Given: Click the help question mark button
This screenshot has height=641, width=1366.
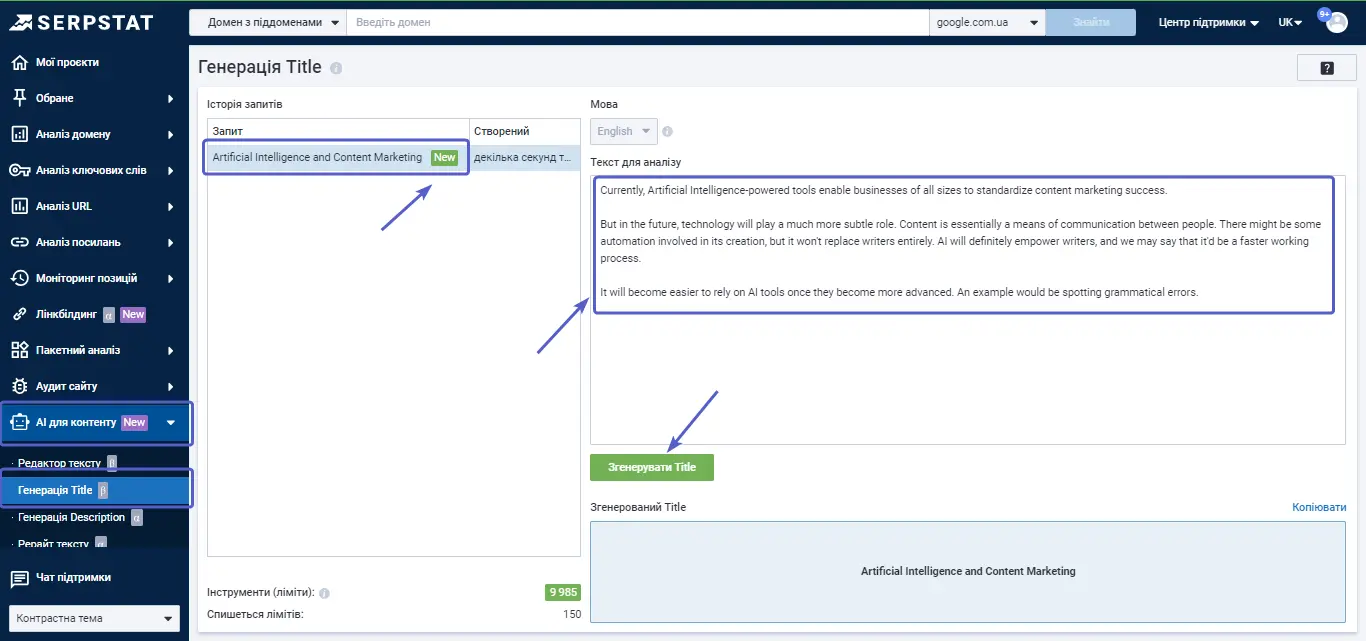Looking at the screenshot, I should (1327, 68).
